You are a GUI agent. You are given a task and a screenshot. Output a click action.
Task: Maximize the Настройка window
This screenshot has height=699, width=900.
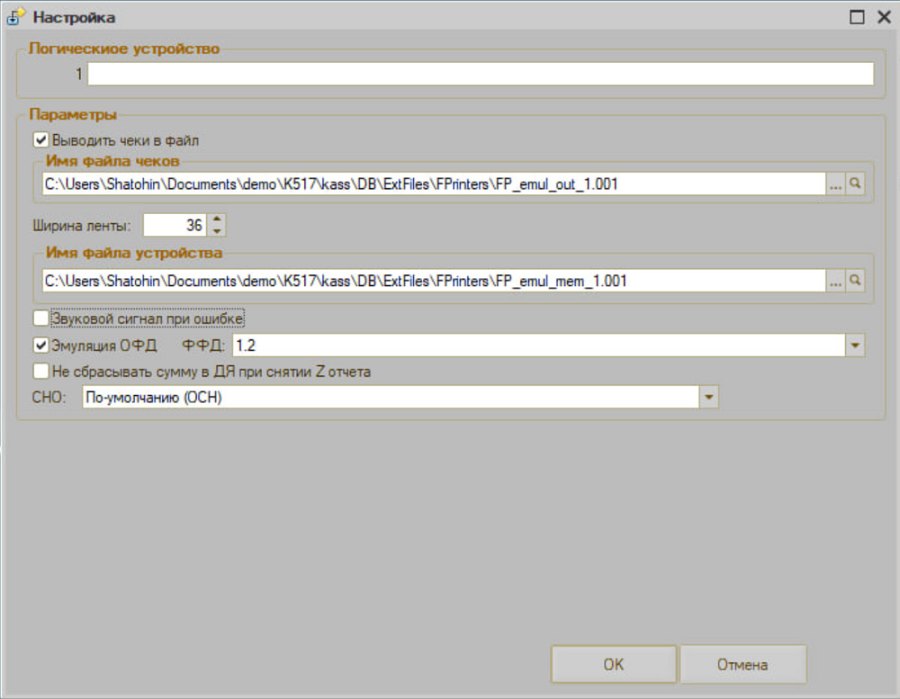(857, 17)
